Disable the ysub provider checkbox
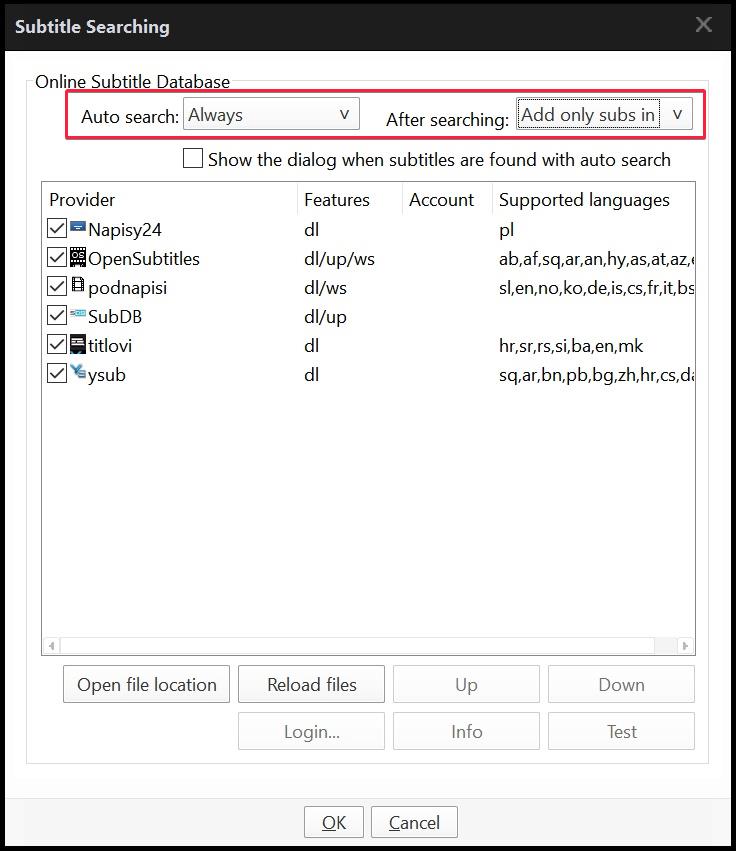The height and width of the screenshot is (851, 736). click(57, 373)
